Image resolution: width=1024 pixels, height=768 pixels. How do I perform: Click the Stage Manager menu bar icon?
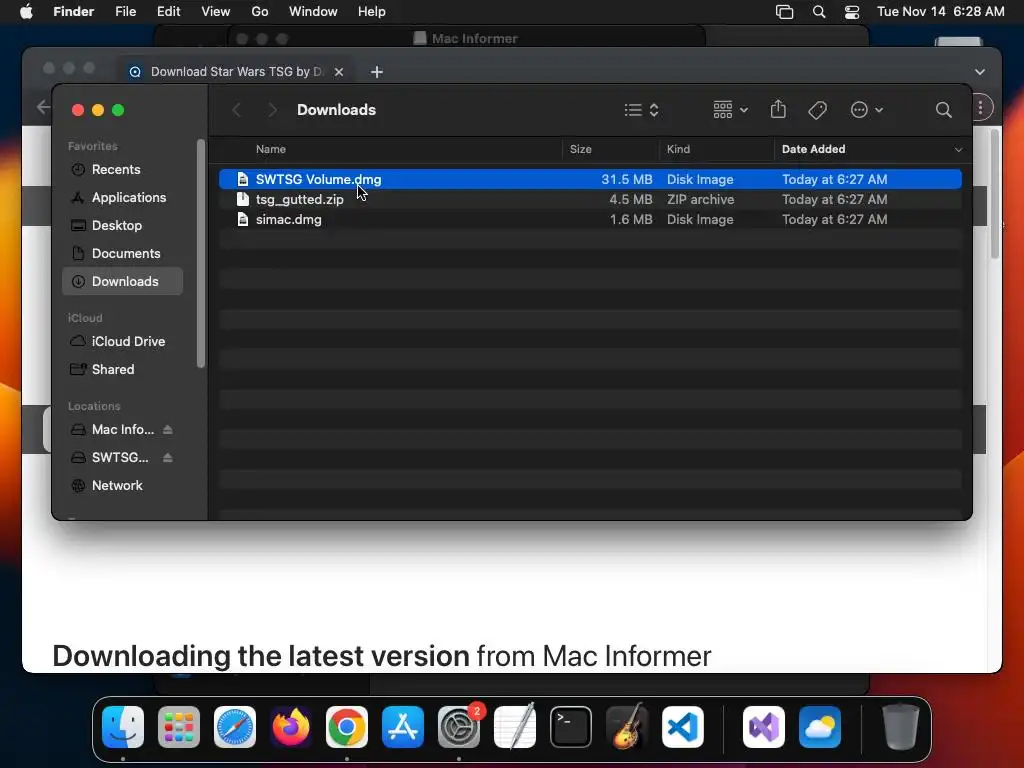(x=784, y=12)
